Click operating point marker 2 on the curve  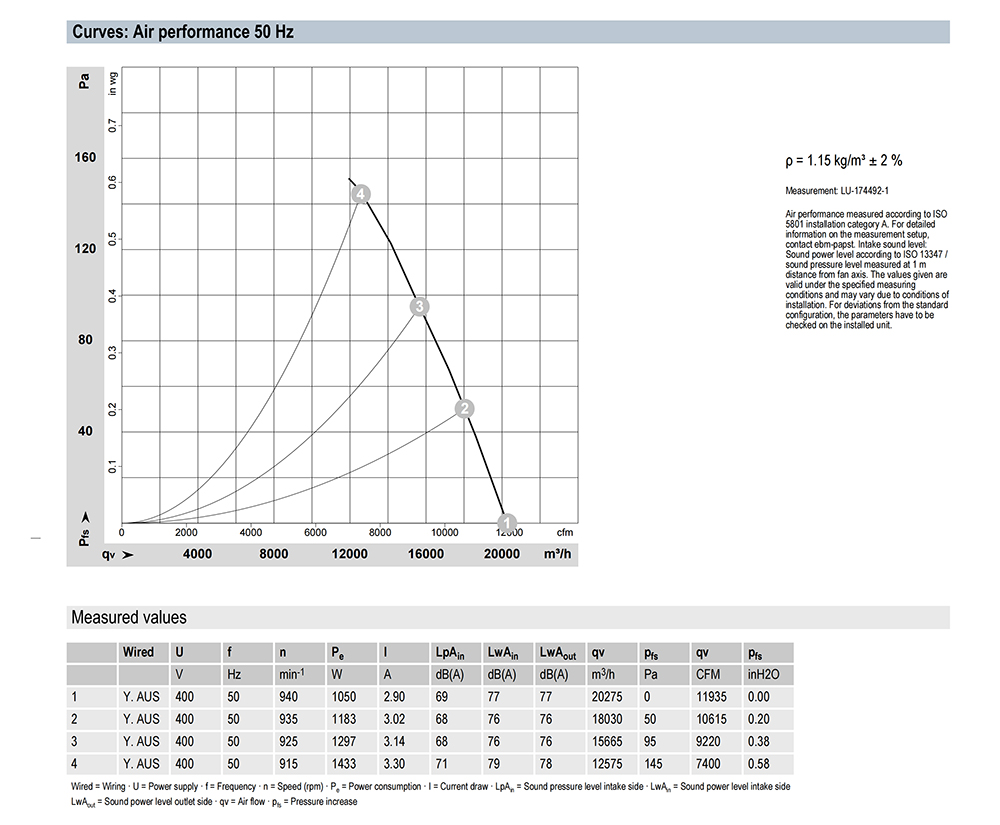point(464,408)
